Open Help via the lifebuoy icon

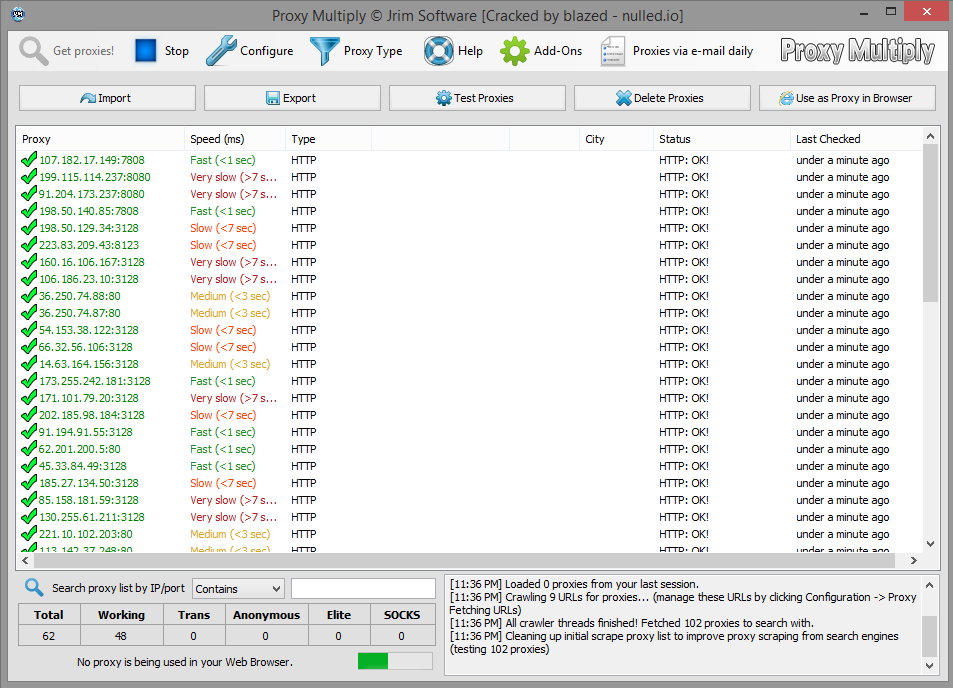click(x=438, y=50)
